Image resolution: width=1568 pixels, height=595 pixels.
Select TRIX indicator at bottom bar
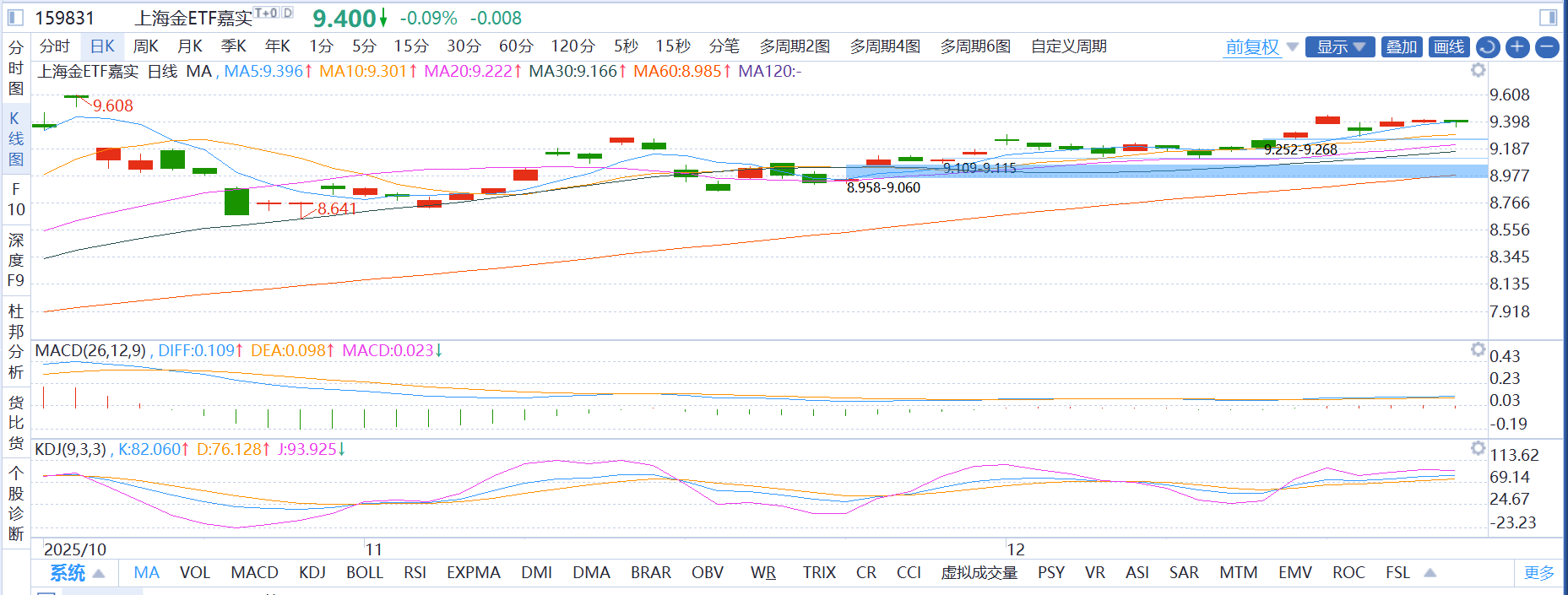click(x=819, y=573)
